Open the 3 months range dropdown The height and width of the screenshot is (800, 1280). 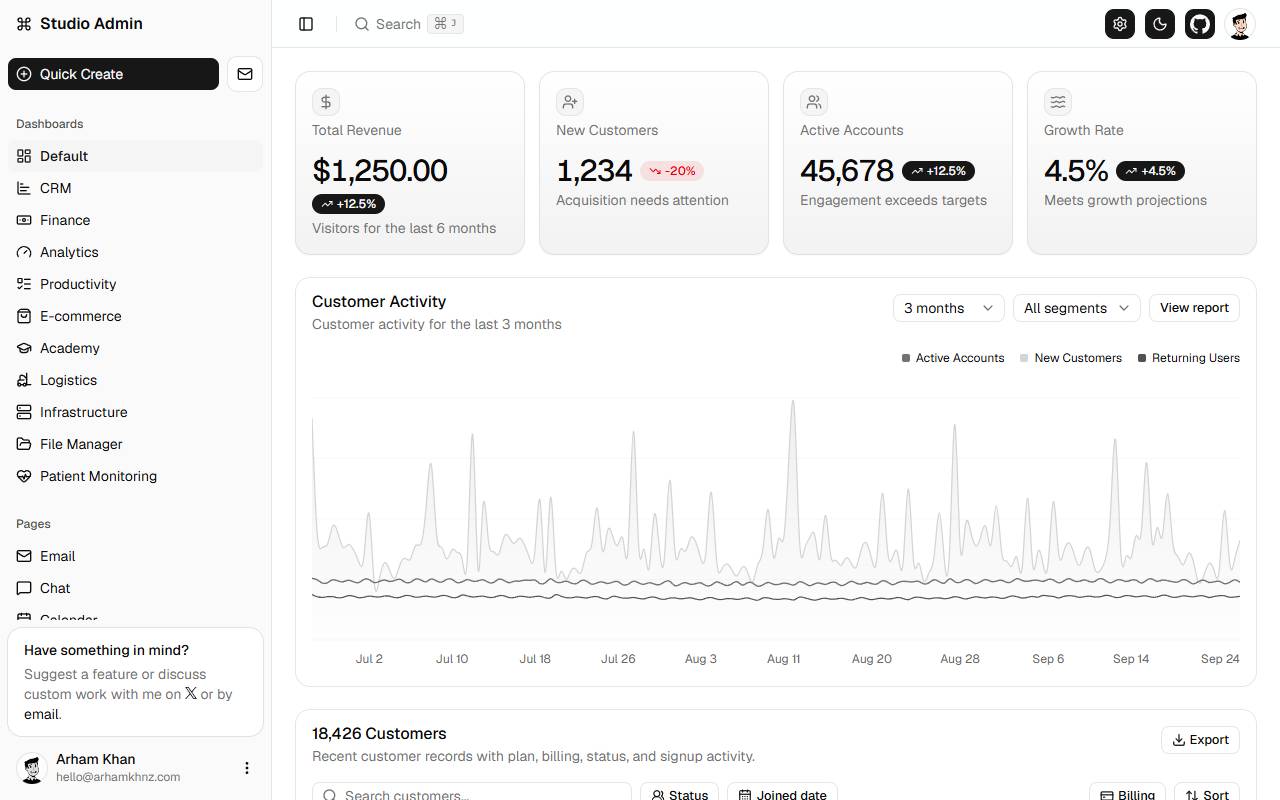[x=948, y=308]
